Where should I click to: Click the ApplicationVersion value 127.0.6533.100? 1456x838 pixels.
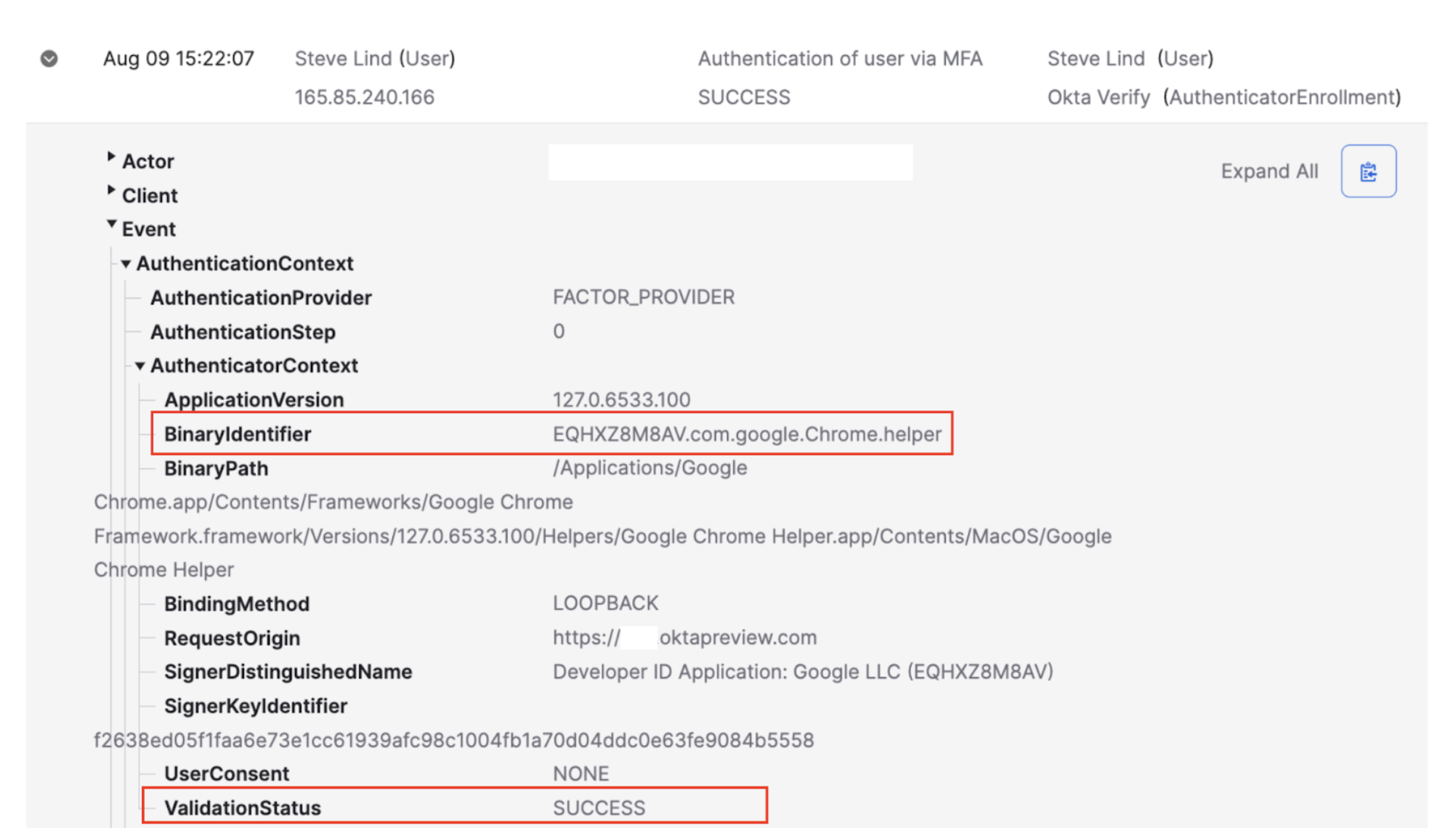(x=621, y=399)
